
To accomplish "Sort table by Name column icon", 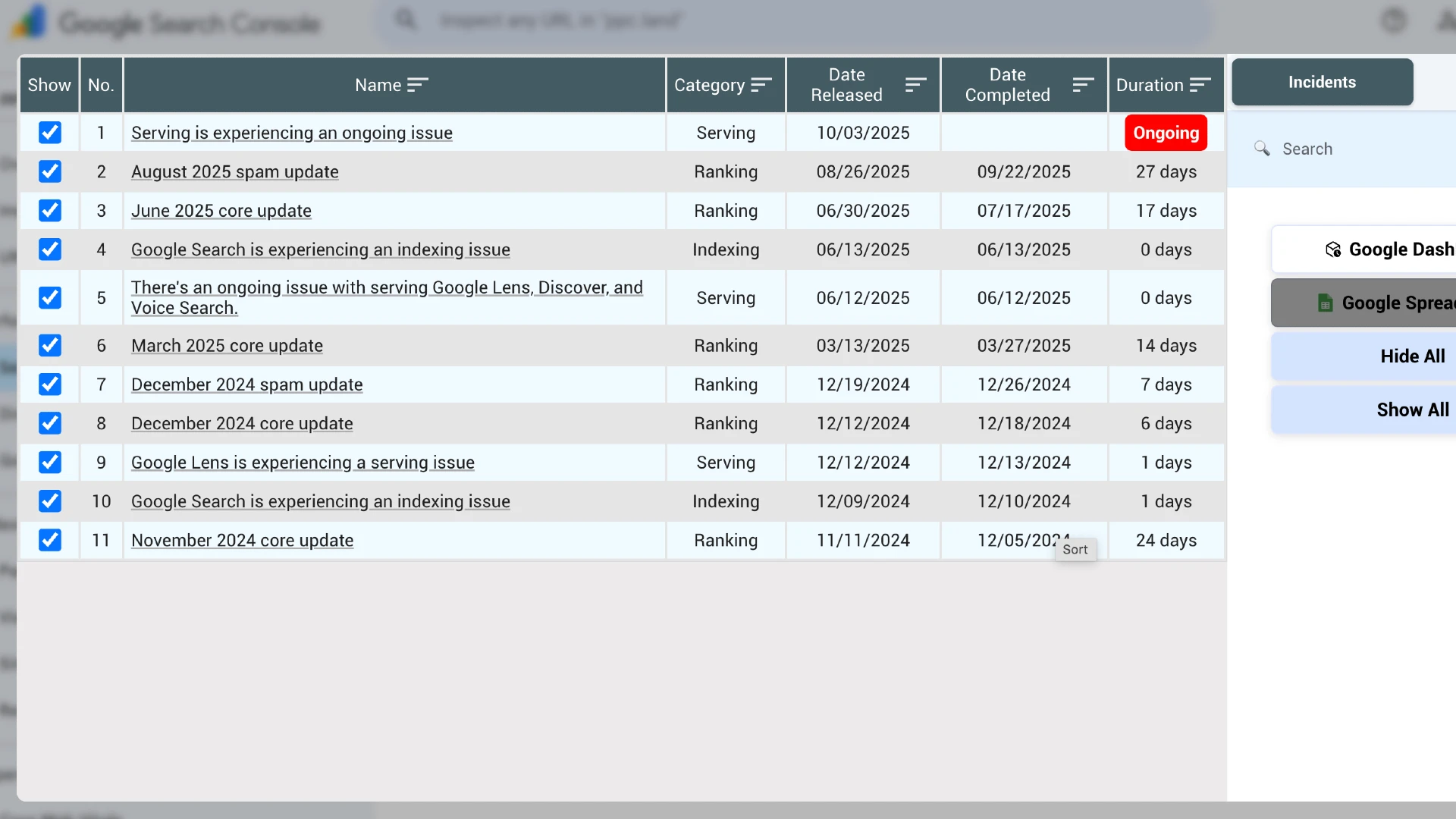I will [x=418, y=85].
